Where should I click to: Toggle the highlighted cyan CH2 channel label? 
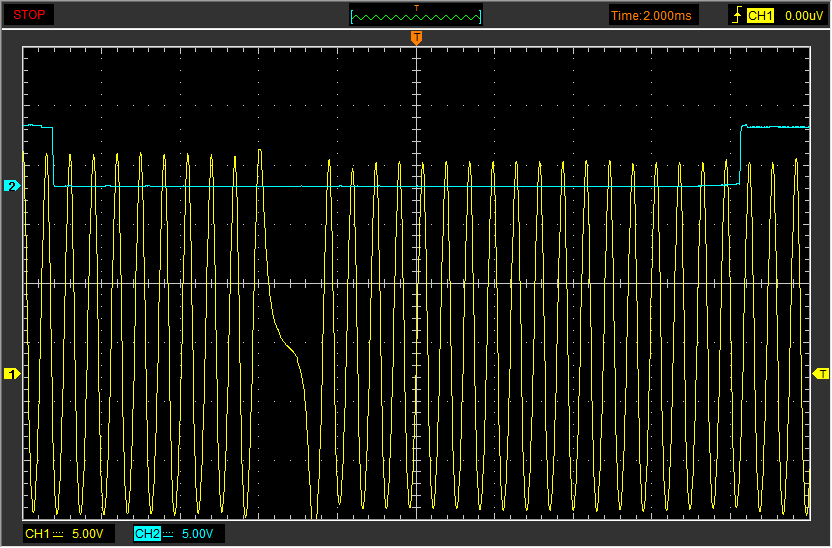point(147,534)
